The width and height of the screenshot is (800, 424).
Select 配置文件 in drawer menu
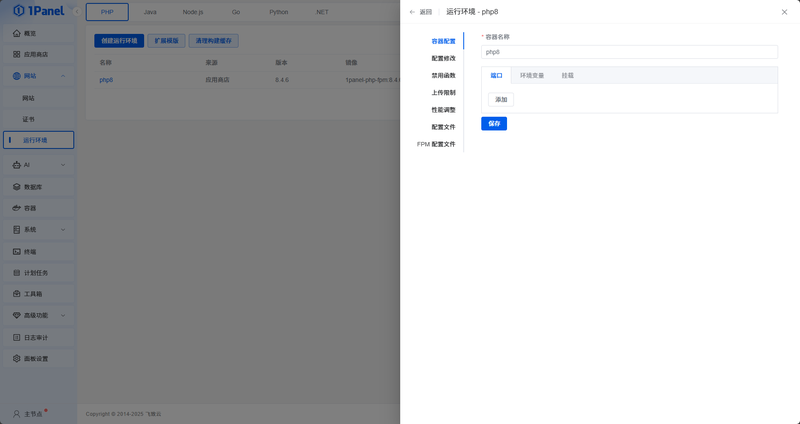point(443,127)
